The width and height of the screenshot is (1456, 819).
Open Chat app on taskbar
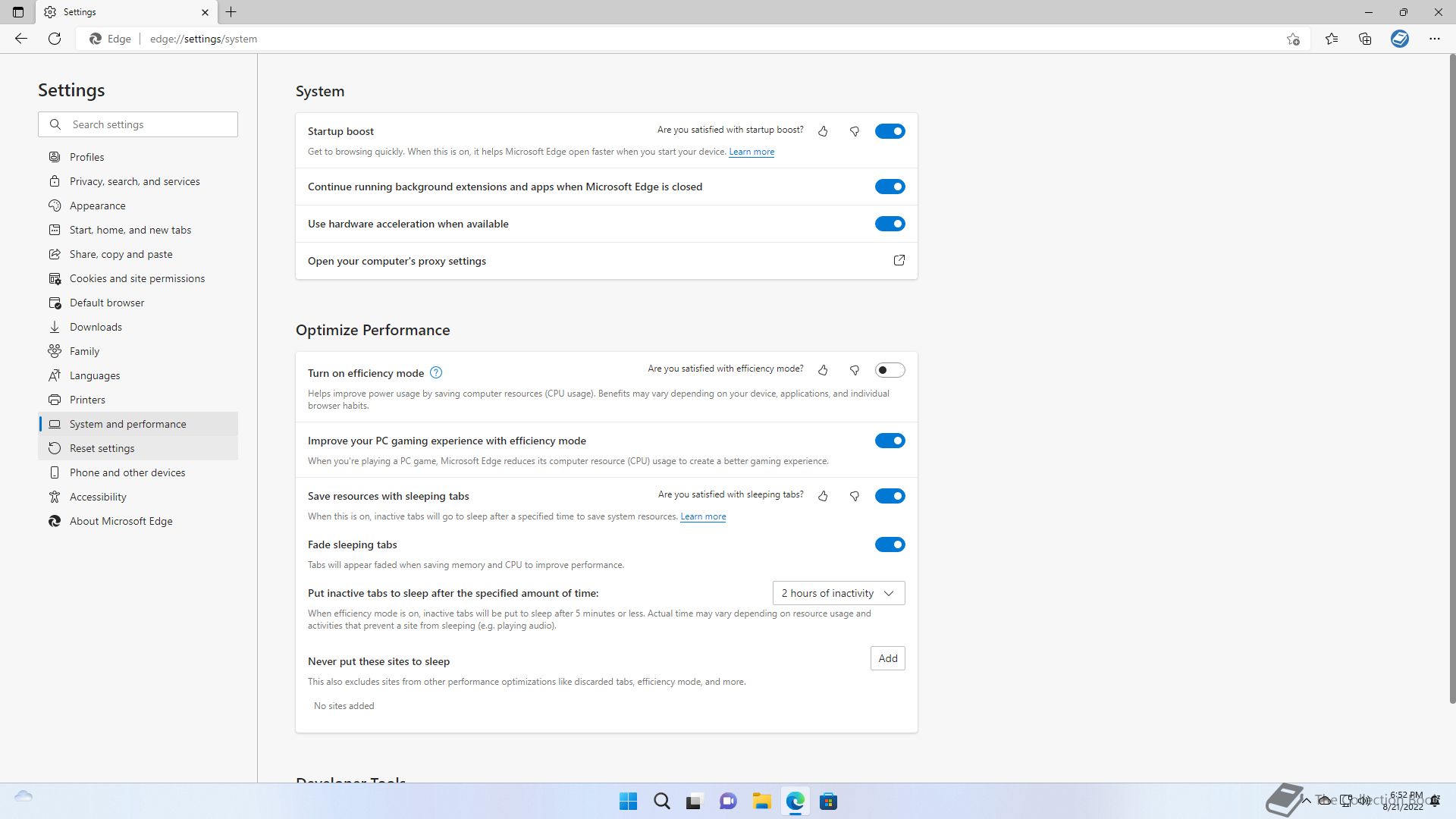coord(729,802)
